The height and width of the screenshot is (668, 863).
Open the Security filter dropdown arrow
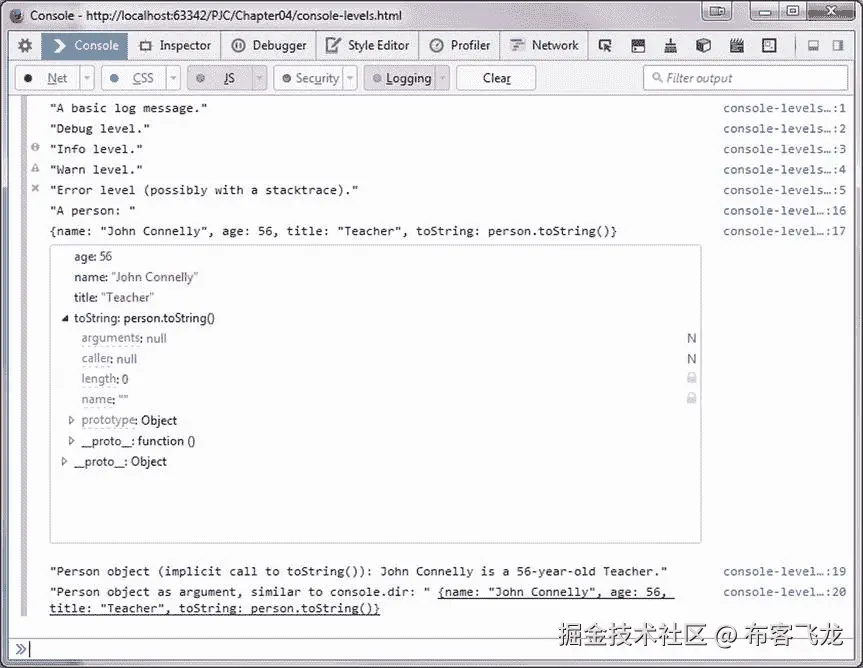350,78
